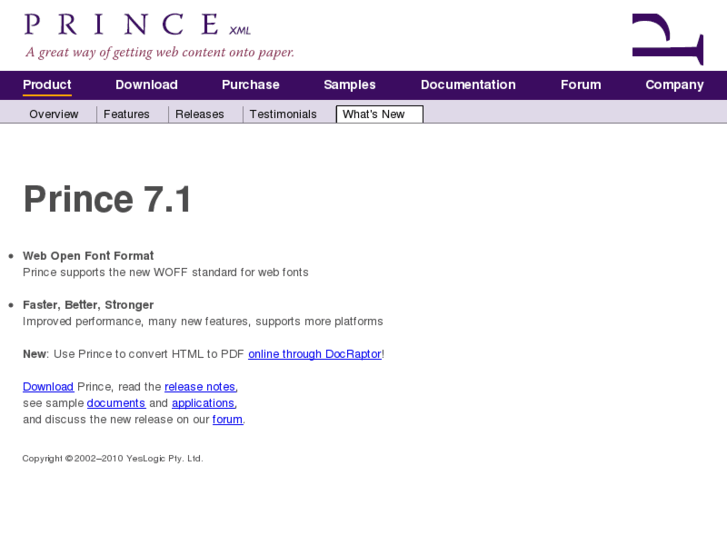Viewport: 727px width, 545px height.
Task: Click the Faster, Better, Stronger bullet title
Action: [x=88, y=305]
